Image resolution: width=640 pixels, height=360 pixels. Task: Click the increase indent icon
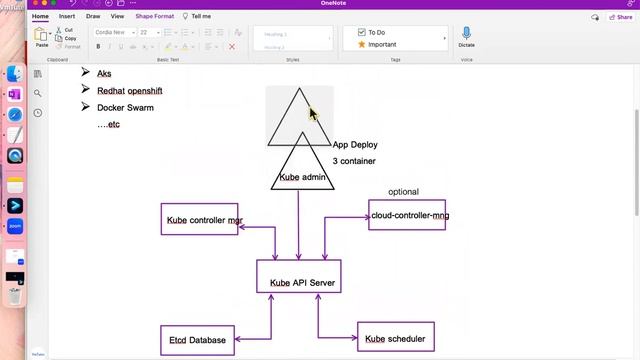coord(220,33)
